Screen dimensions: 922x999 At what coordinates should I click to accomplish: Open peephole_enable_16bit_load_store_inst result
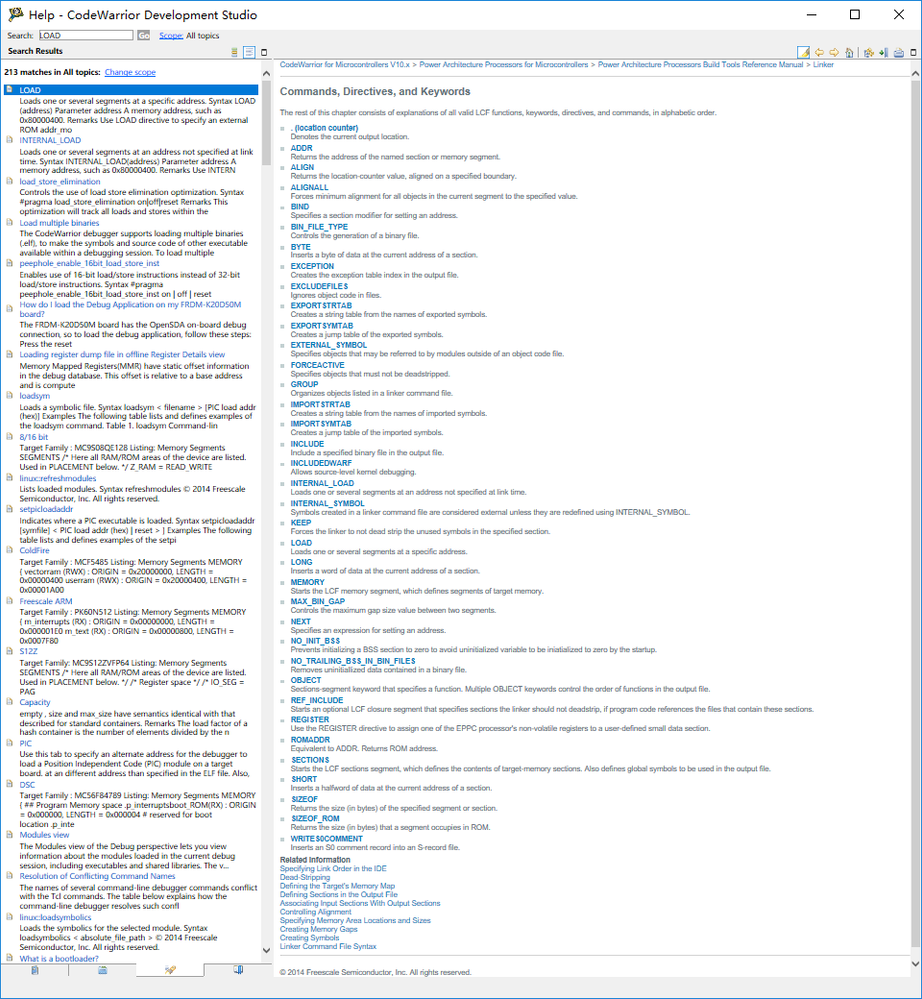click(89, 263)
